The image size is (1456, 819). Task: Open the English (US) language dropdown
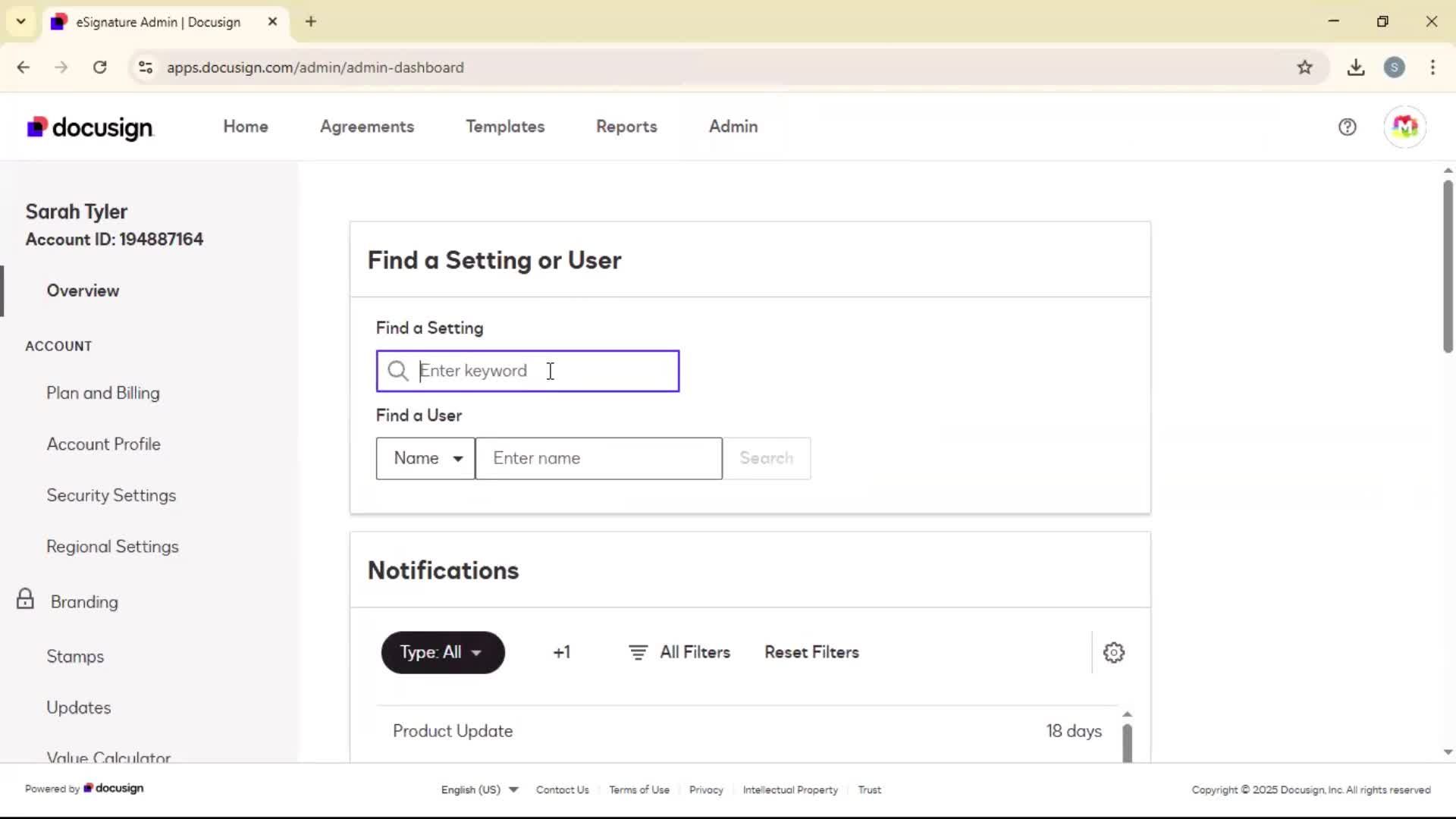click(479, 789)
